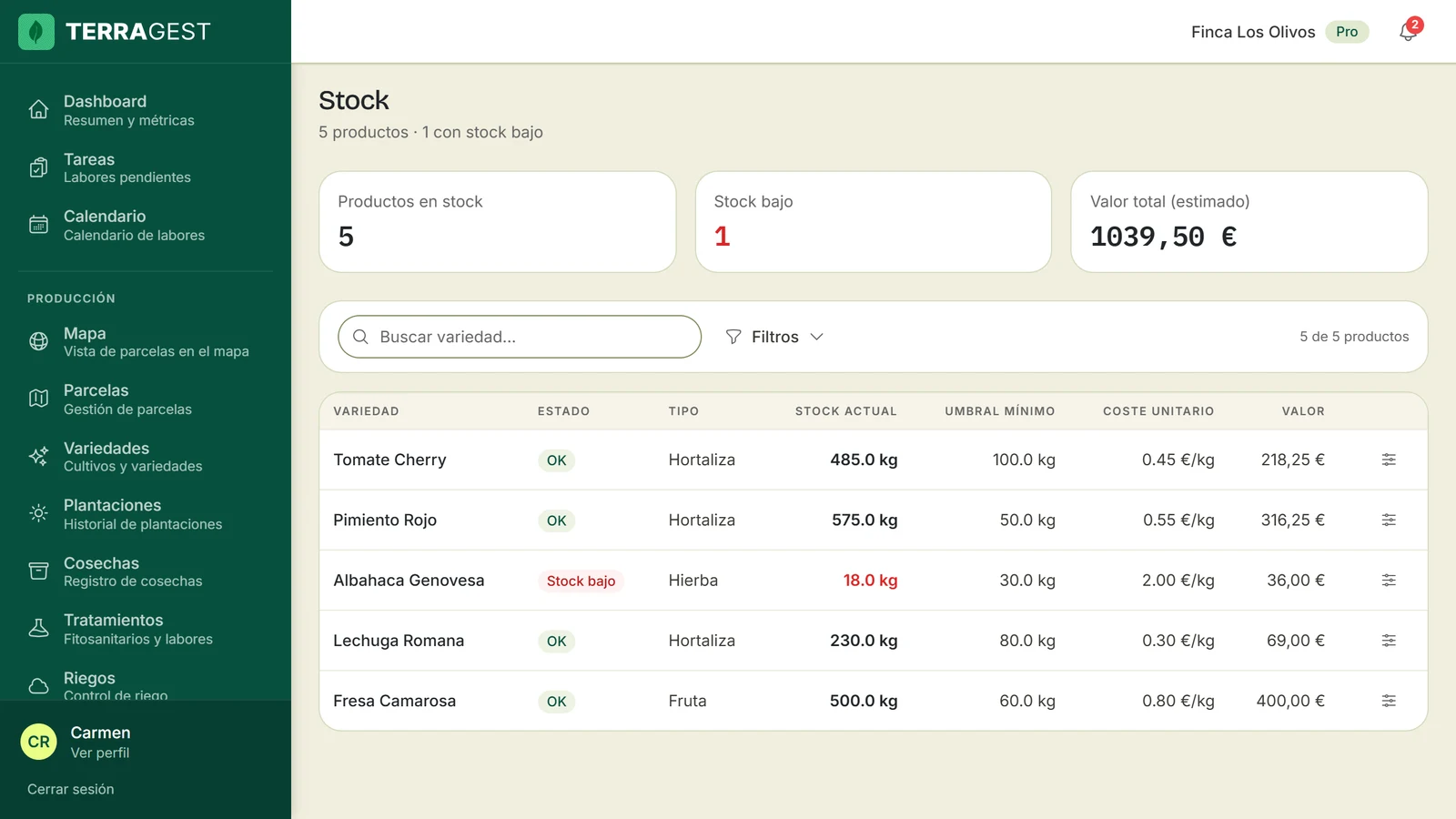Select Tomate Cherry variety name
Viewport: 1456px width, 819px height.
[x=389, y=460]
